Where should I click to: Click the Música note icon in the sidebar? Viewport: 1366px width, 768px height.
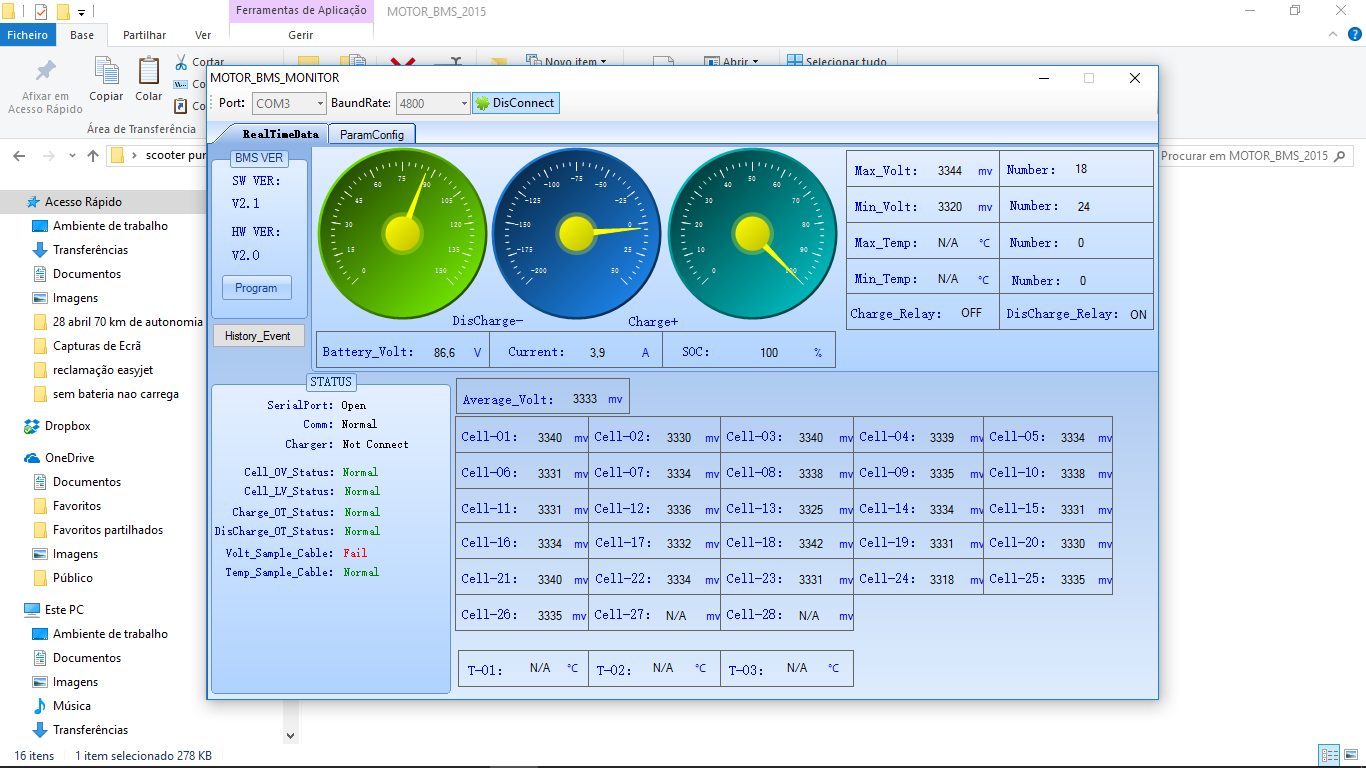point(40,706)
